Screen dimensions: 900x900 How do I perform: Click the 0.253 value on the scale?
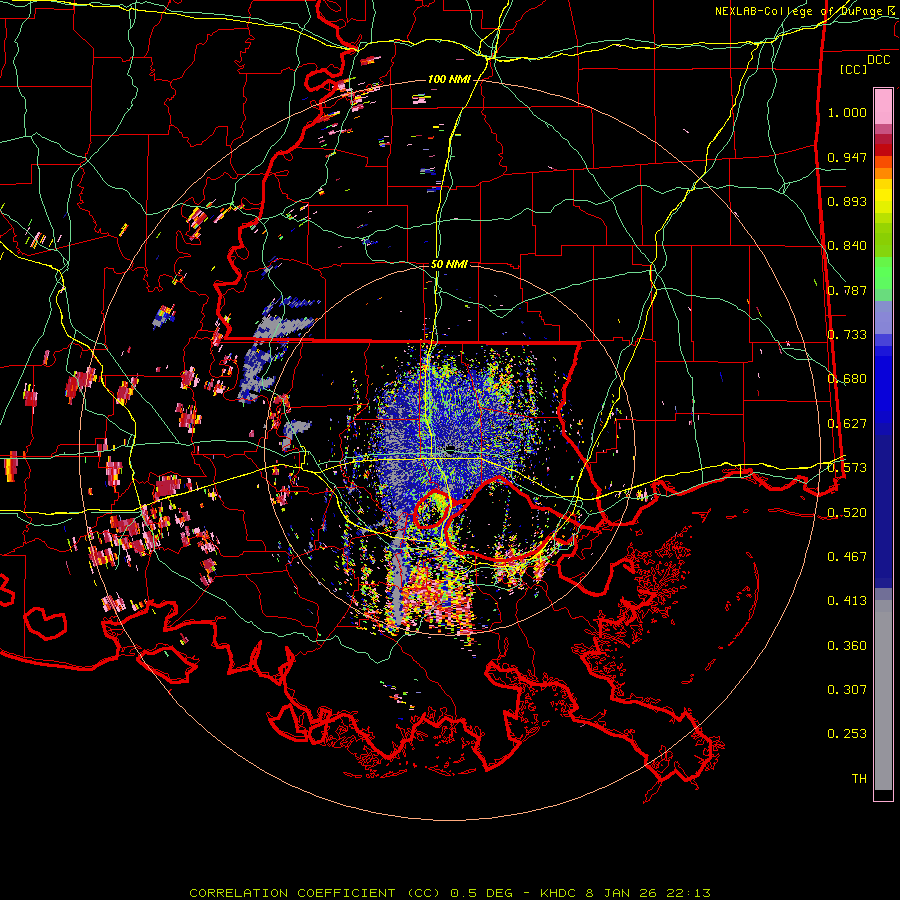[x=847, y=734]
